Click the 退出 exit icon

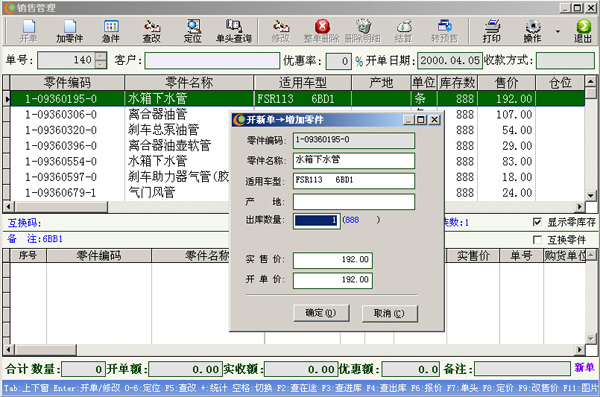pyautogui.click(x=583, y=31)
